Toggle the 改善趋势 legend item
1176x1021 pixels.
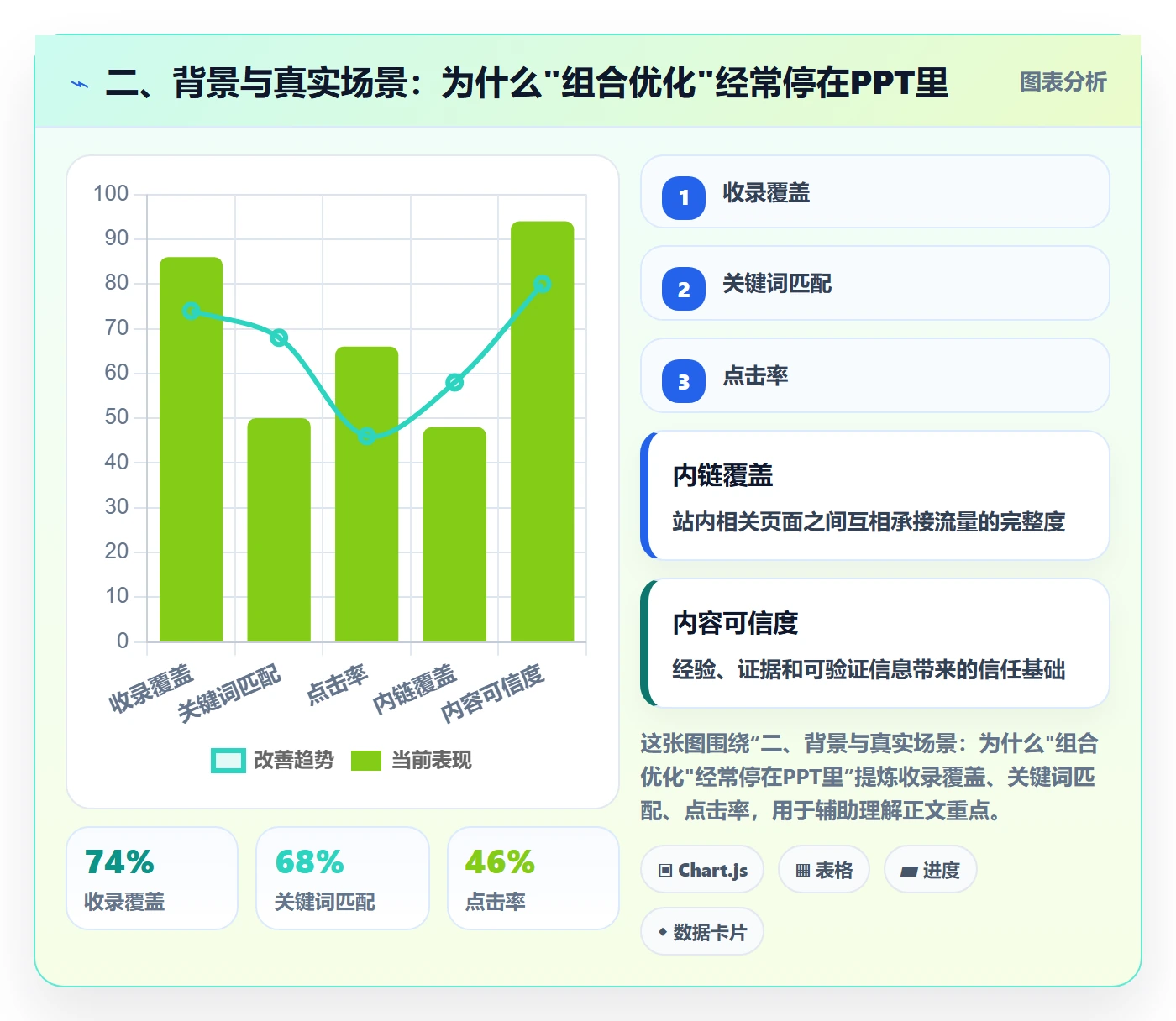[272, 760]
